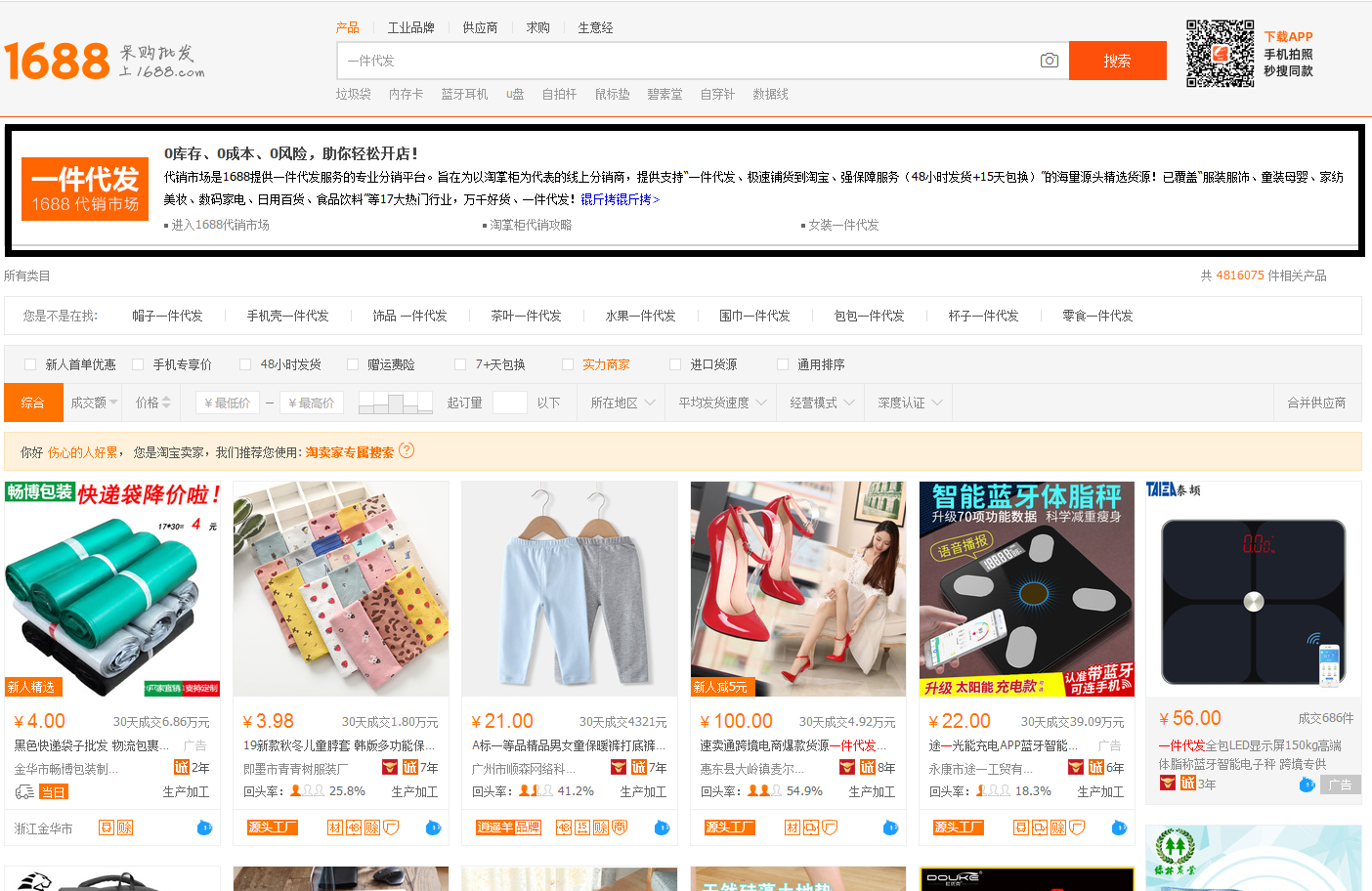Viewport: 1372px width, 891px height.
Task: Click the delivery truck icon on the courier bag listing
Action: pos(23,792)
